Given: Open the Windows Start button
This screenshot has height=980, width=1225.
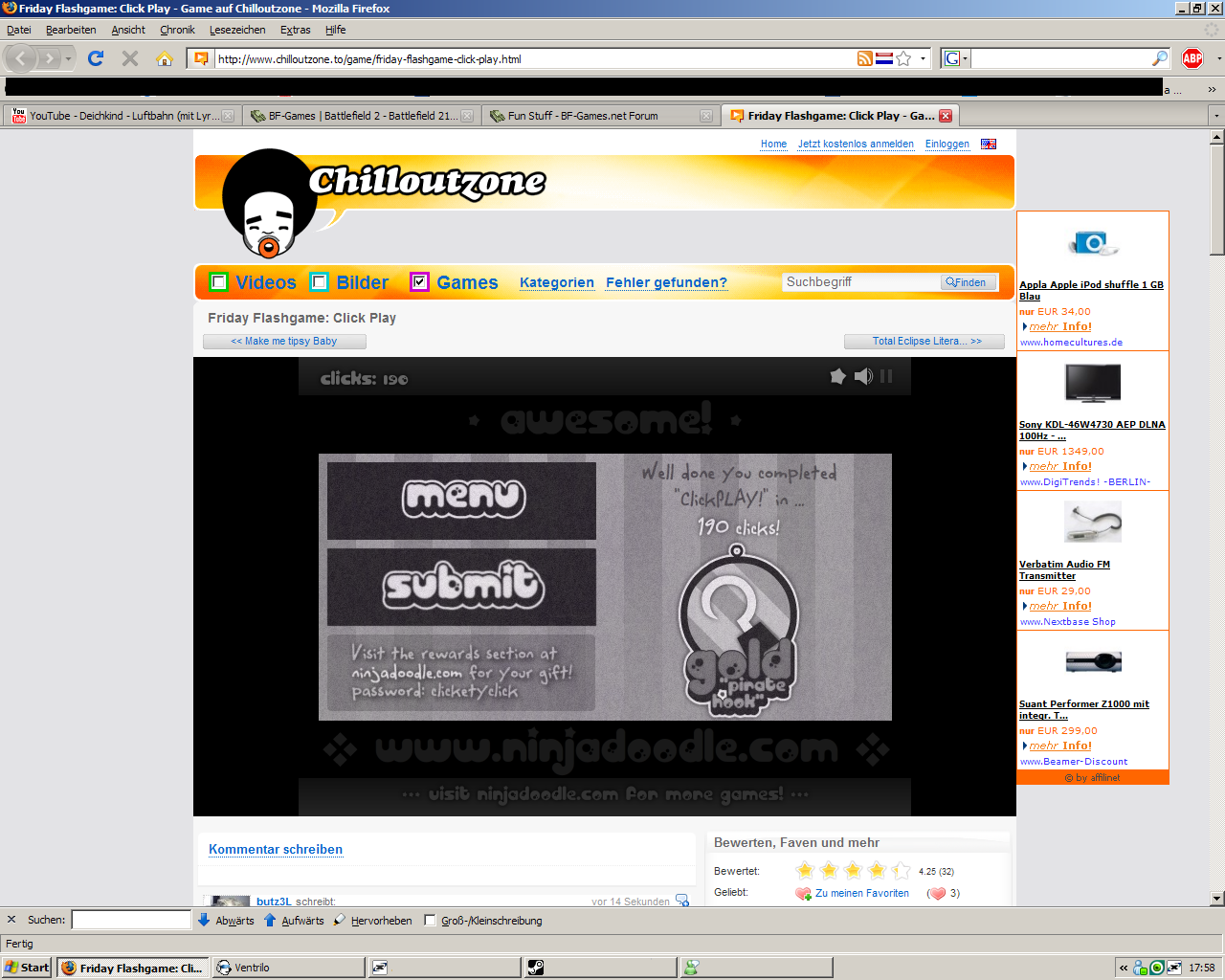Looking at the screenshot, I should coord(27,968).
